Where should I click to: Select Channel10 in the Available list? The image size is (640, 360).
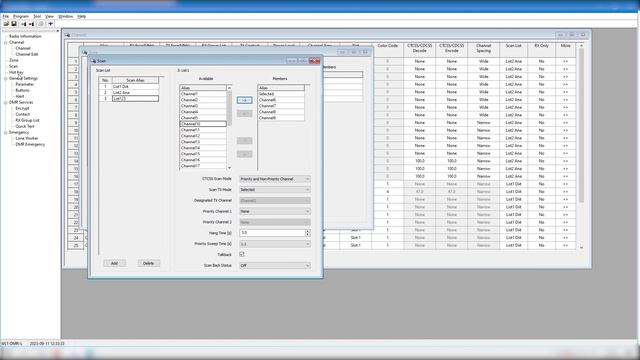coord(203,124)
